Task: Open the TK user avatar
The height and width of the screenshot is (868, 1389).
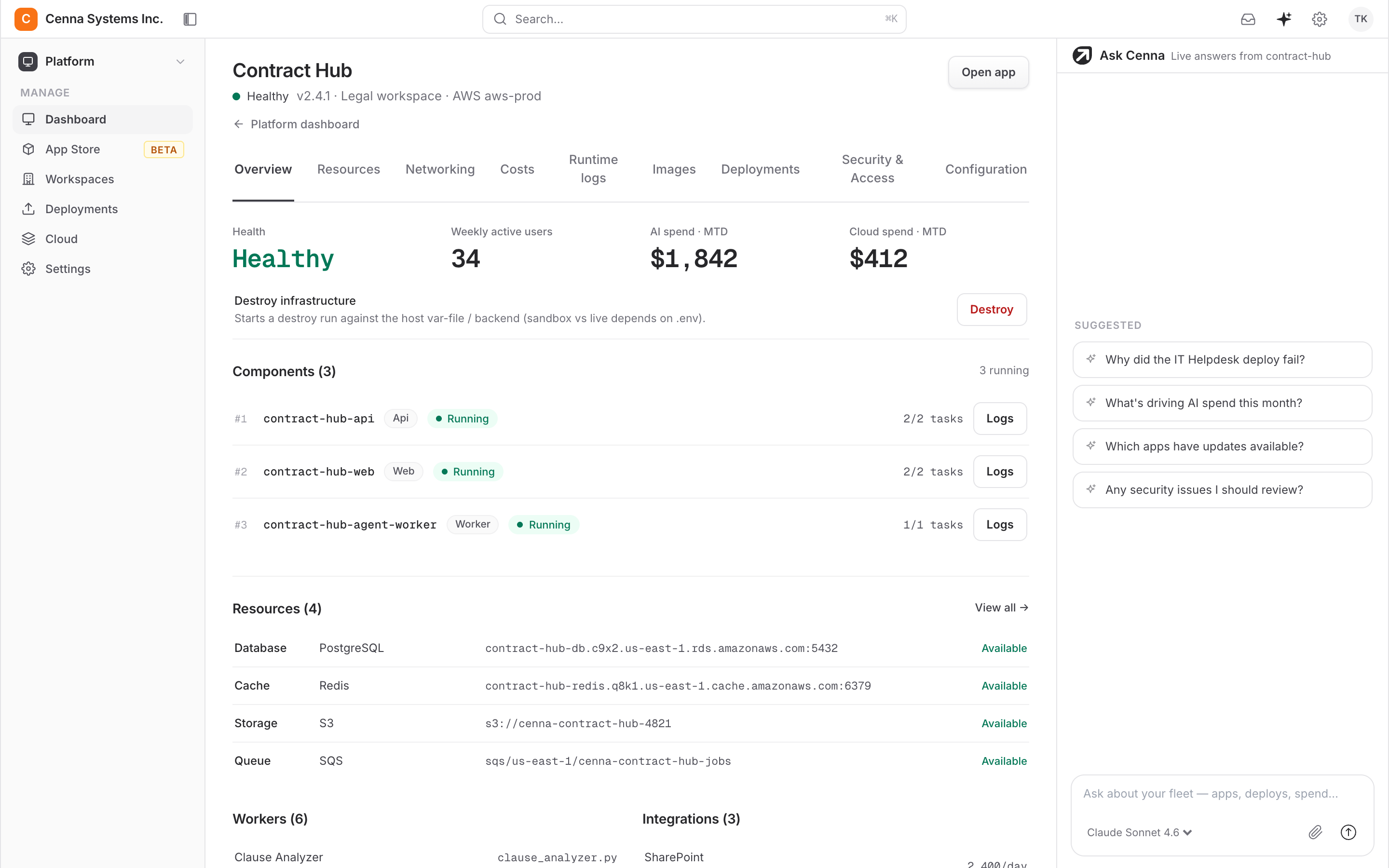Action: 1360,19
